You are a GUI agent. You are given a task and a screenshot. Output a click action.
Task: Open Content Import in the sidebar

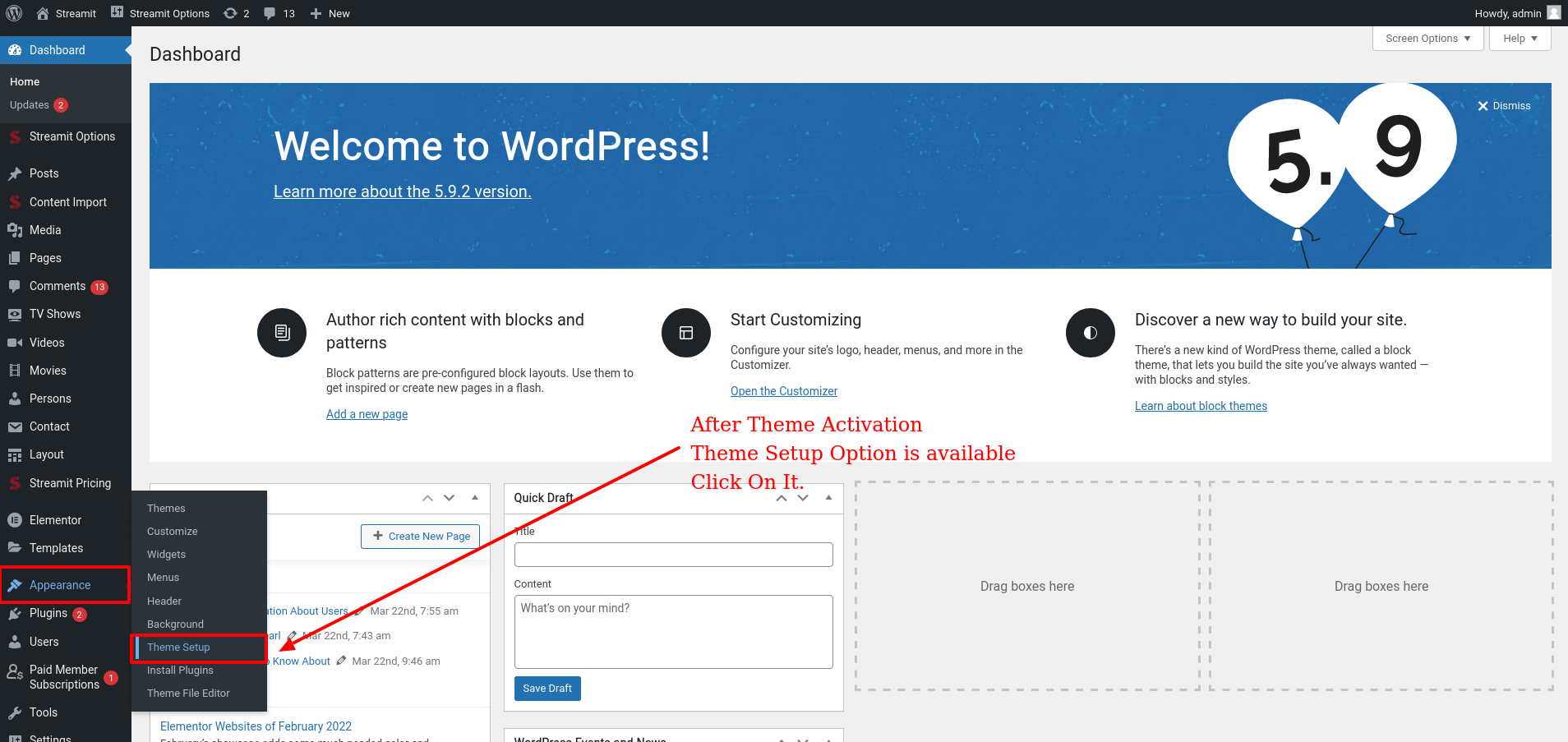click(66, 202)
